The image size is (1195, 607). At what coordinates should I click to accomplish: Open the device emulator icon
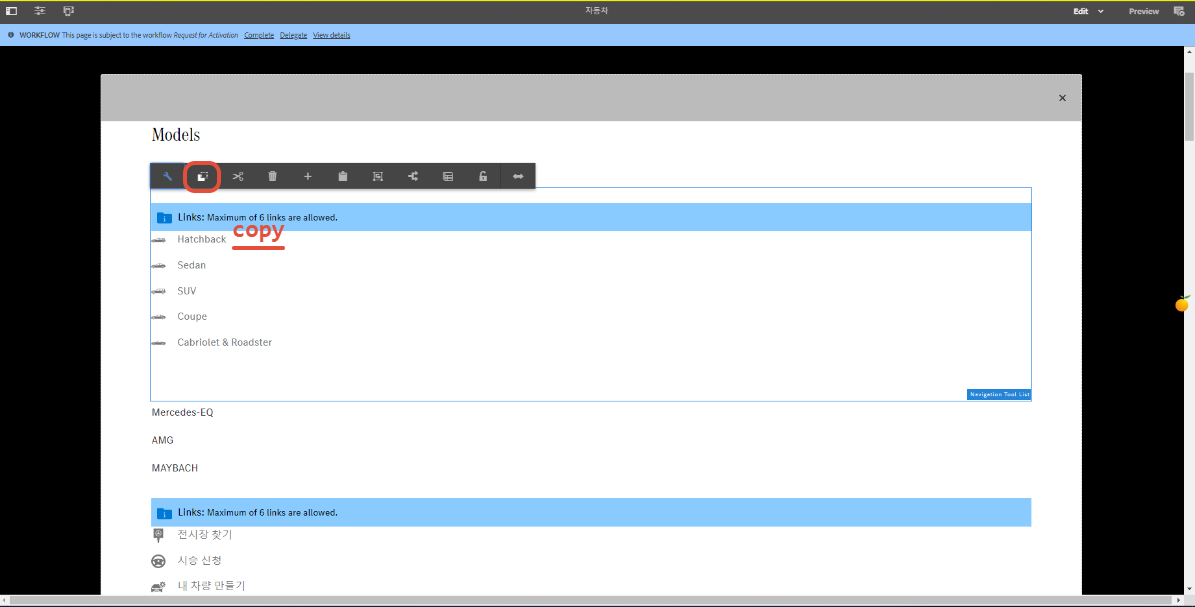pyautogui.click(x=69, y=11)
